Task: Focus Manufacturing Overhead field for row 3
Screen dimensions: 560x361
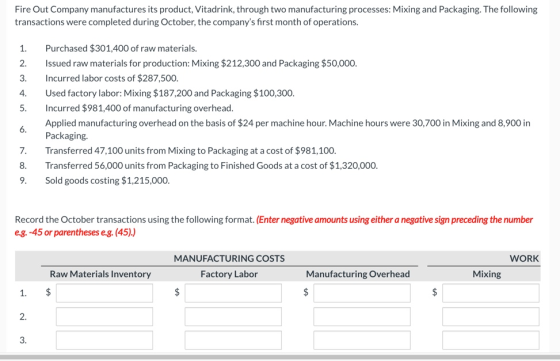Action: point(362,340)
